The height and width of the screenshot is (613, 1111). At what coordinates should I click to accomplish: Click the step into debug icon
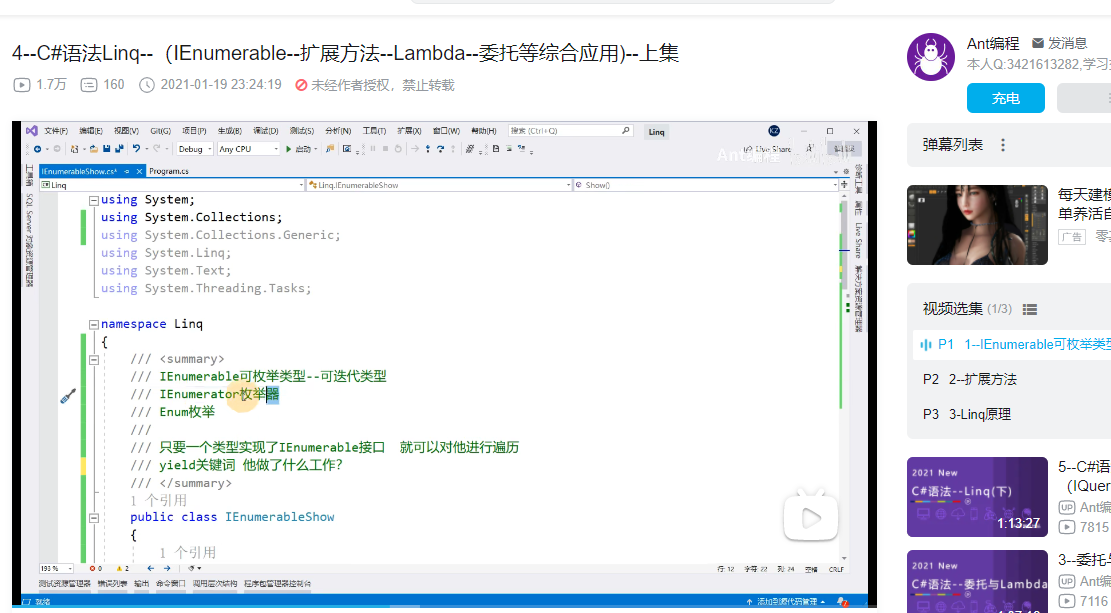point(427,149)
